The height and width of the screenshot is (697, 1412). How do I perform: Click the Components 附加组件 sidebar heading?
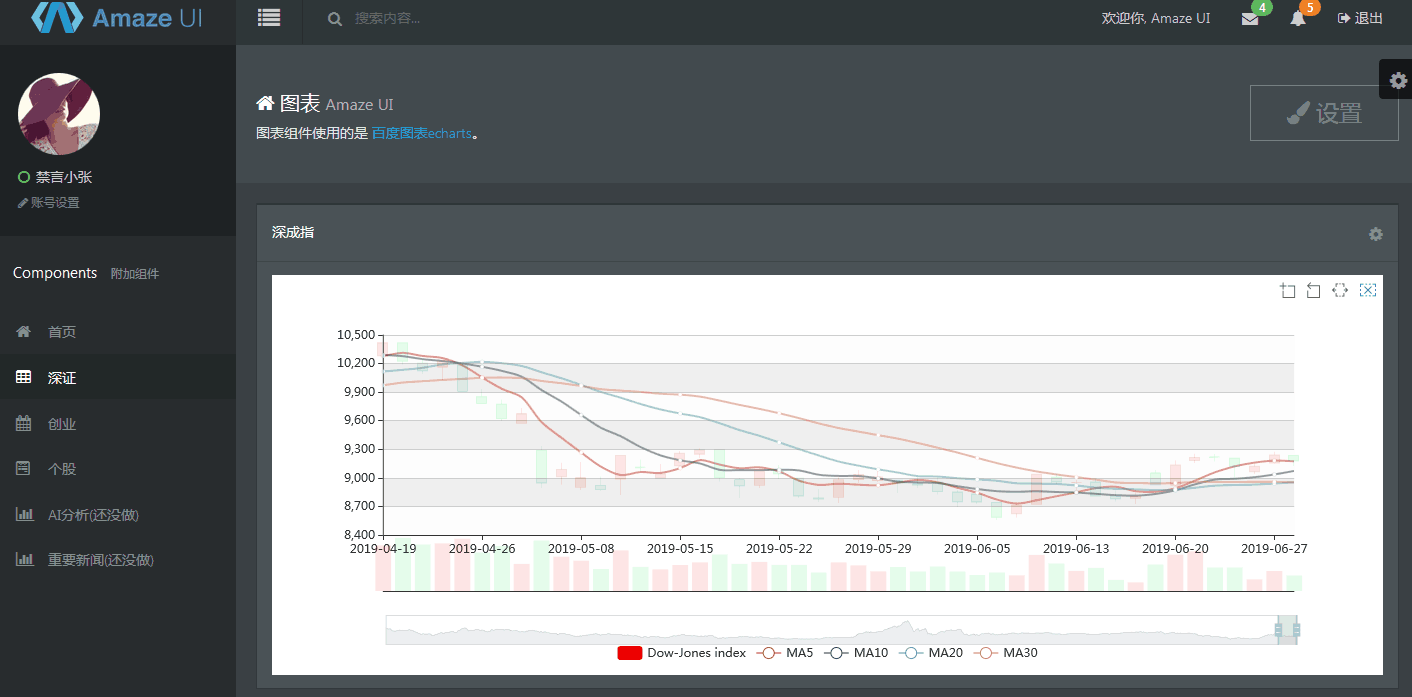[86, 273]
